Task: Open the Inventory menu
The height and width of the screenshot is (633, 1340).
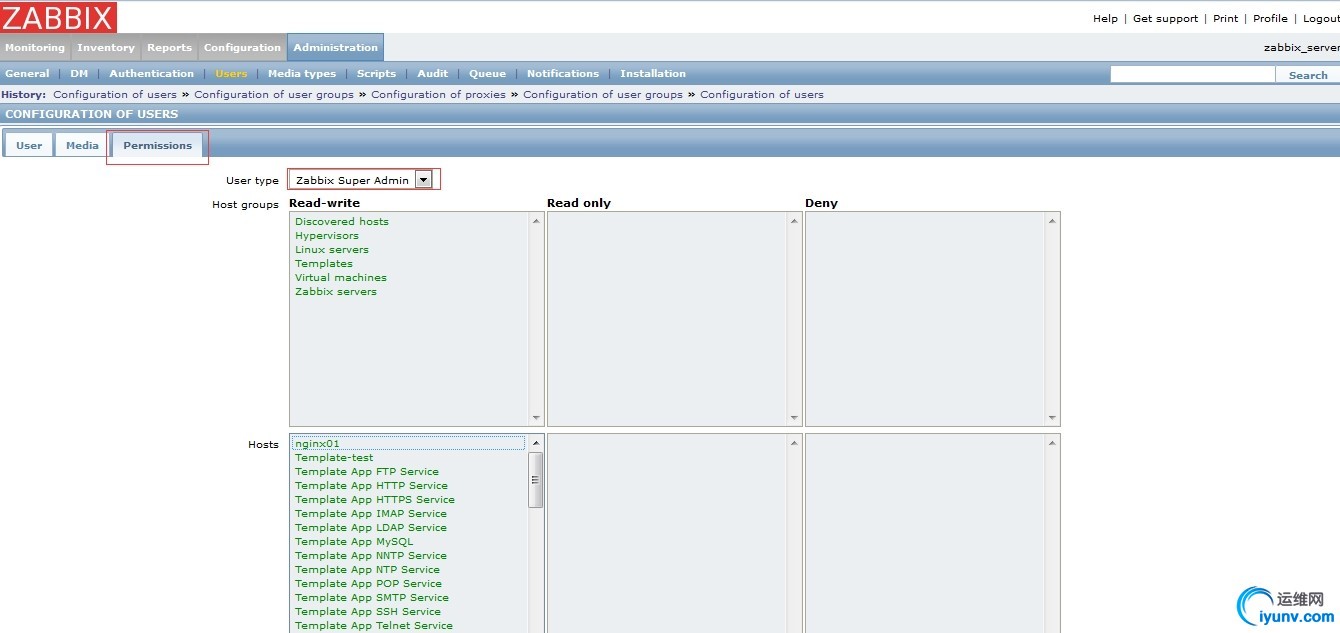Action: point(106,47)
